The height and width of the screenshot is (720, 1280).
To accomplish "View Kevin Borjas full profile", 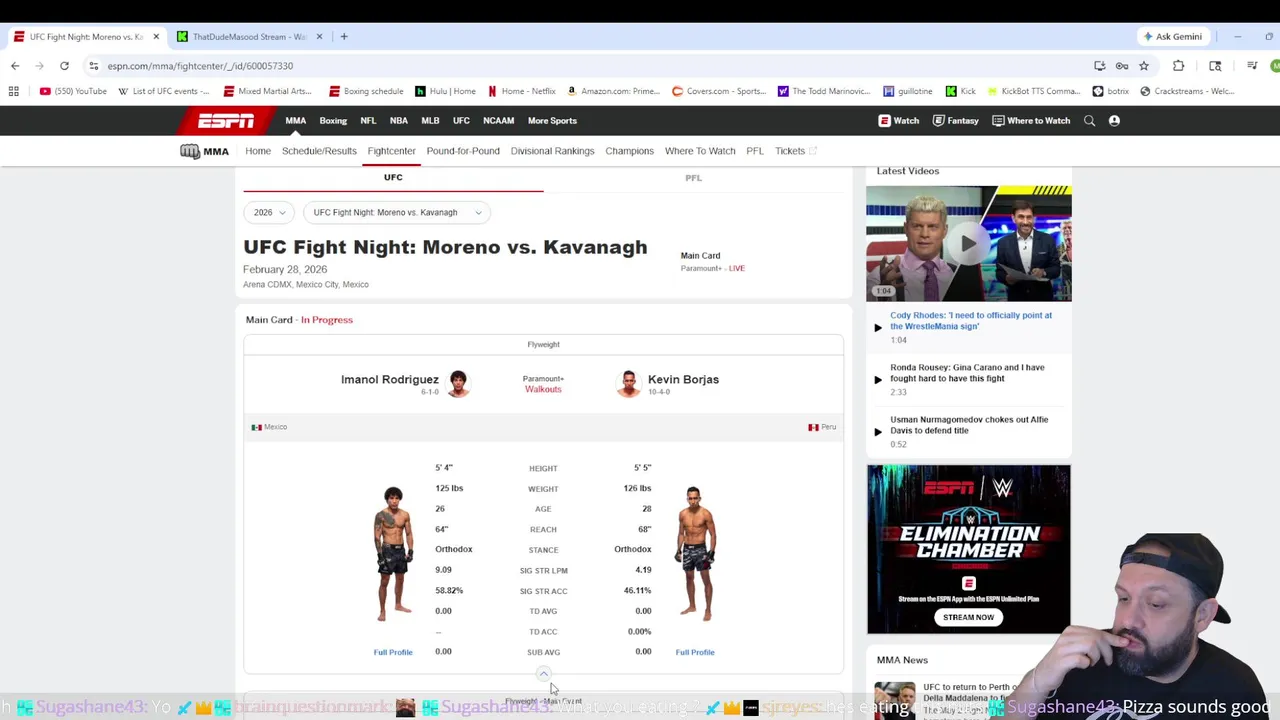I will click(x=695, y=652).
